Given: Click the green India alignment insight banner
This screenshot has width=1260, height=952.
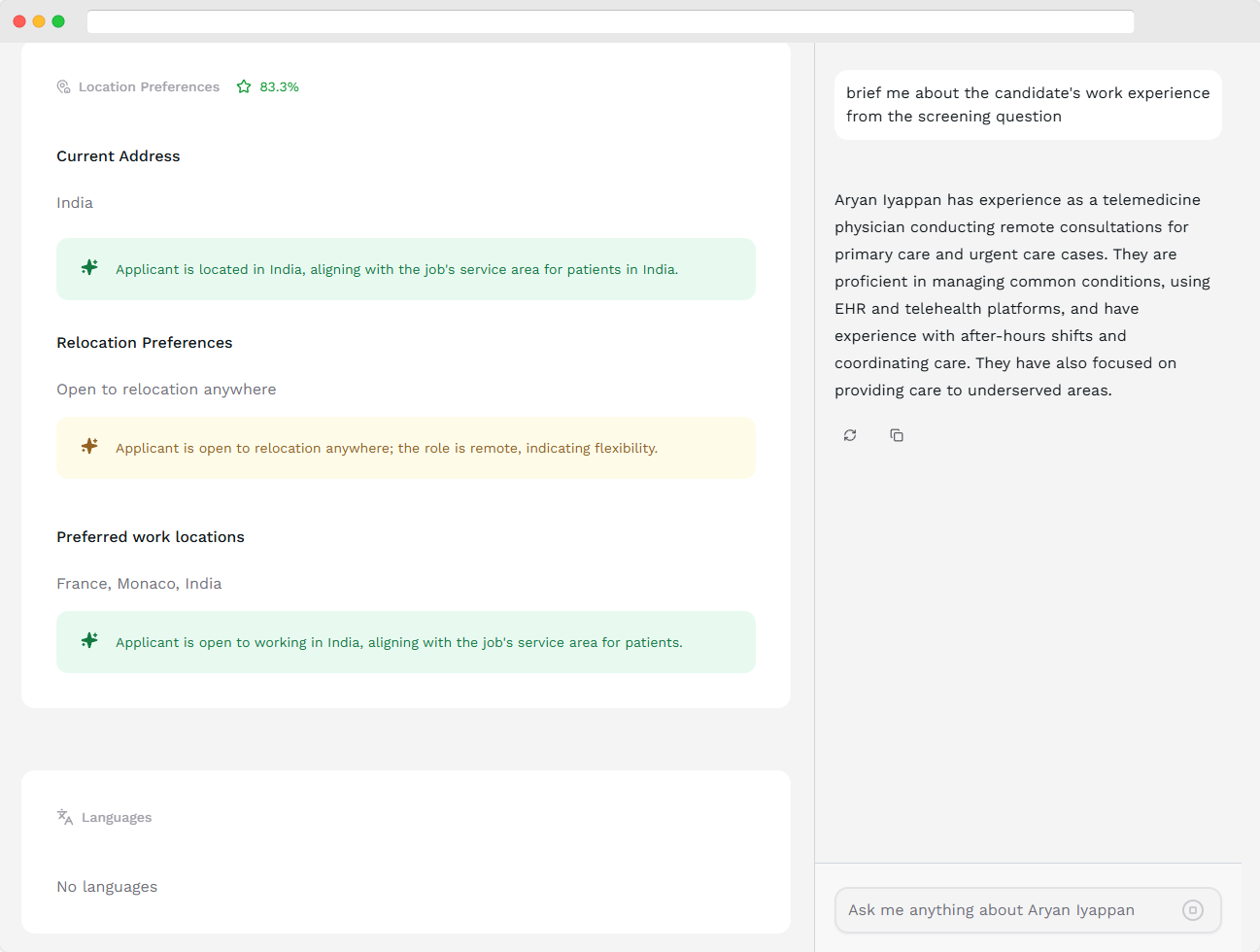Looking at the screenshot, I should click(406, 268).
